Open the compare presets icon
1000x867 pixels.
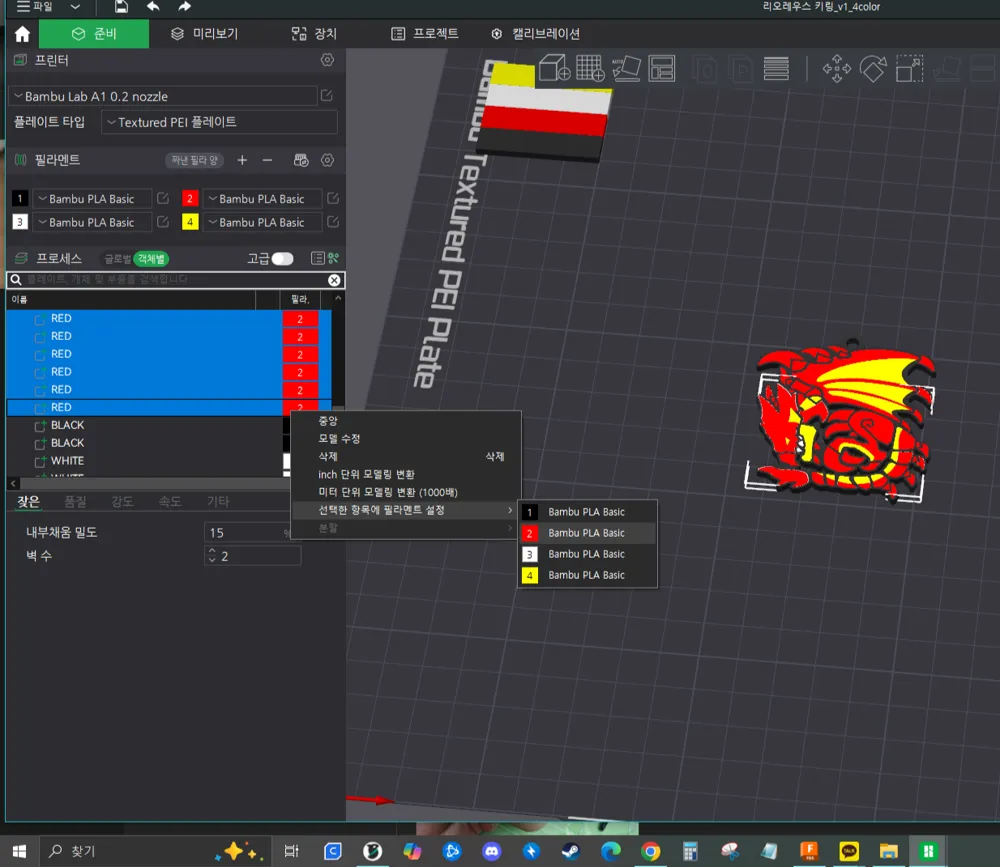pyautogui.click(x=333, y=258)
